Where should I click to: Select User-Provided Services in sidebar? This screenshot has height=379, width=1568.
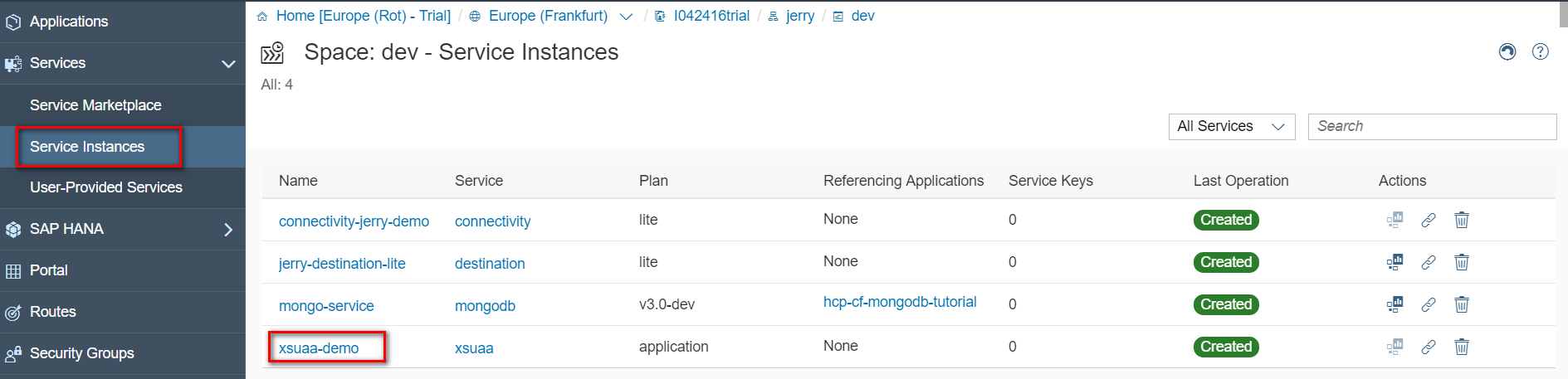(x=106, y=187)
